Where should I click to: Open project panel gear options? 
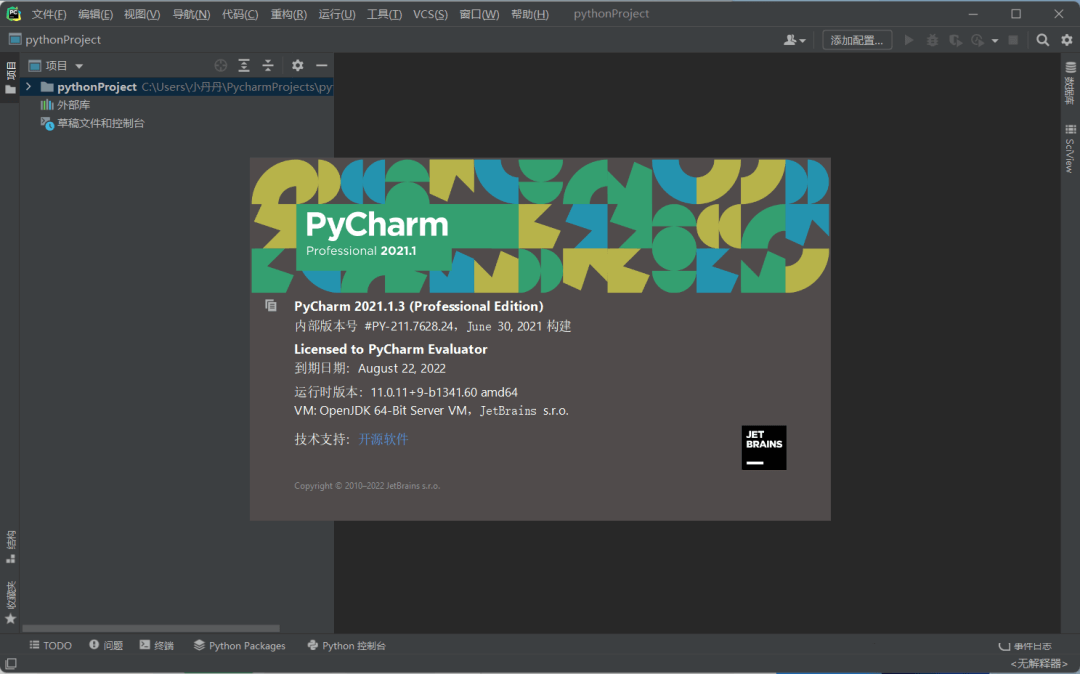pos(297,66)
